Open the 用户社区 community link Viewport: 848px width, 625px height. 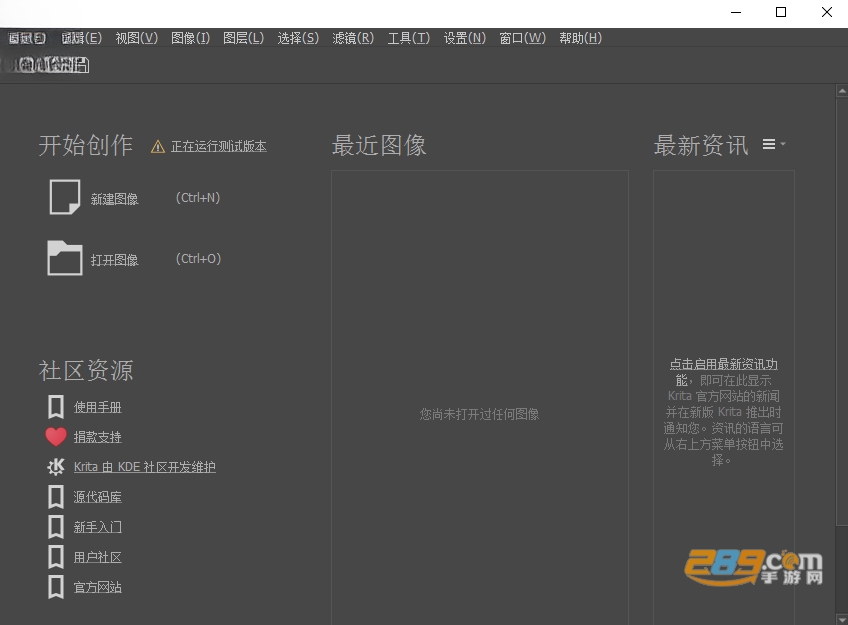tap(97, 557)
